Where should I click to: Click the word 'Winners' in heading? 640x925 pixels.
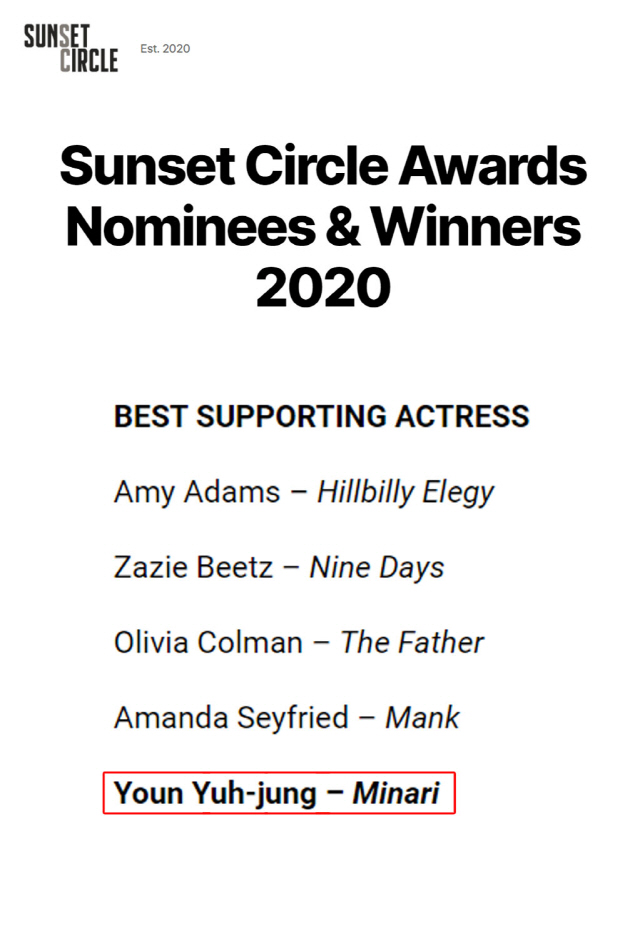click(477, 227)
